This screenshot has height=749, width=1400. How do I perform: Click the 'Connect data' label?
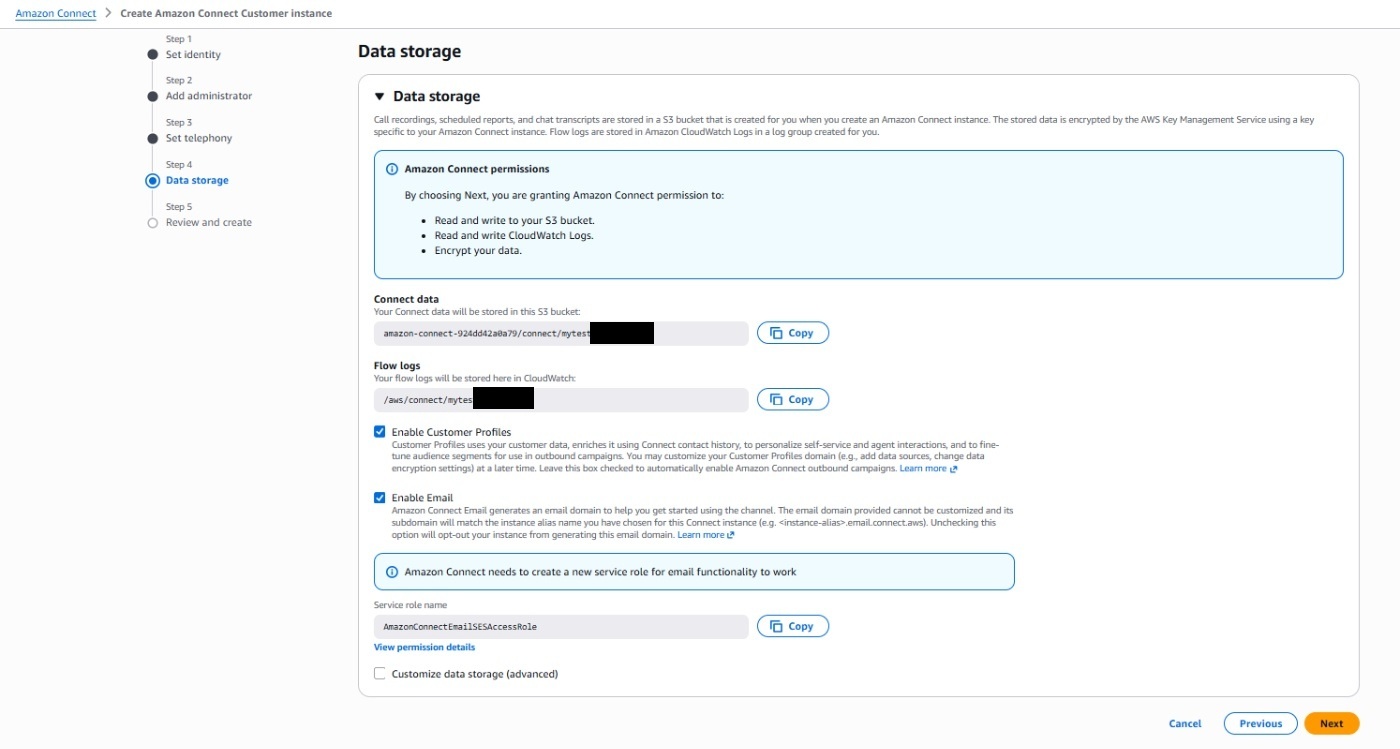[x=406, y=300]
